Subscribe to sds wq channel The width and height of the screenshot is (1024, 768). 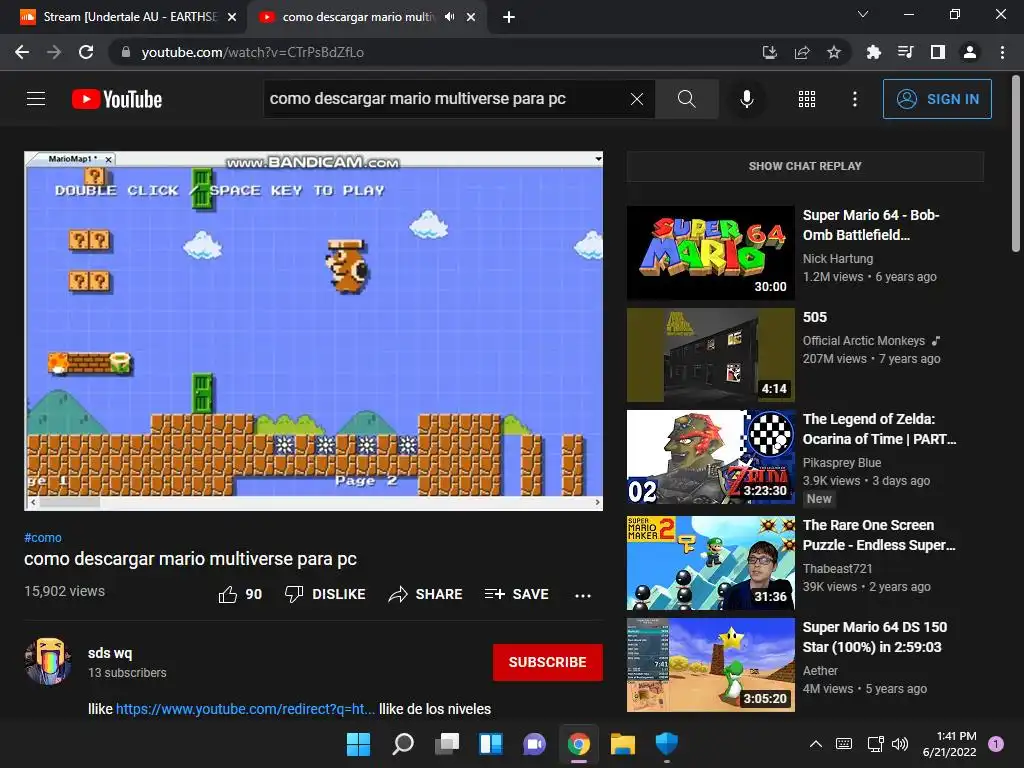pos(547,662)
